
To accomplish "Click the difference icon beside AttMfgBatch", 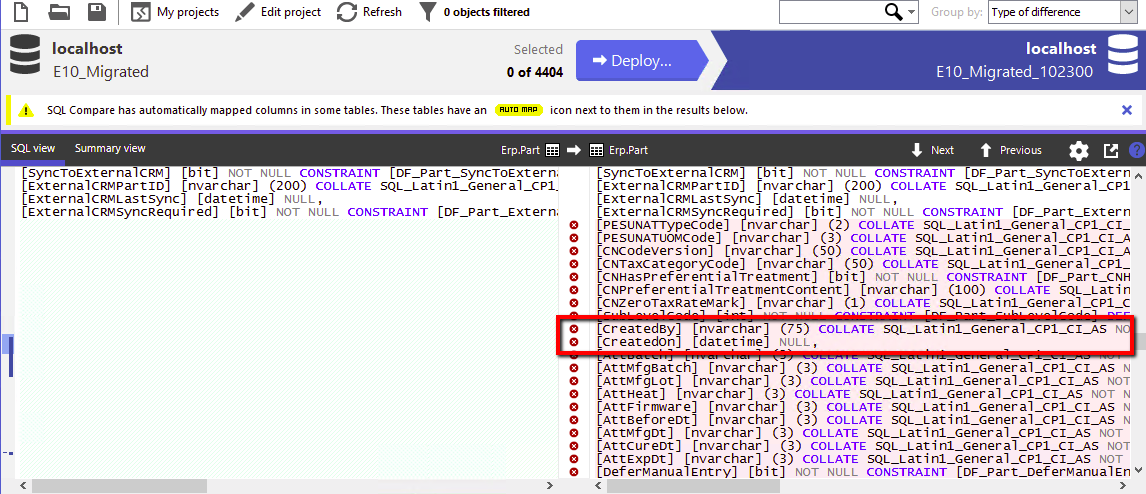I will click(x=574, y=367).
